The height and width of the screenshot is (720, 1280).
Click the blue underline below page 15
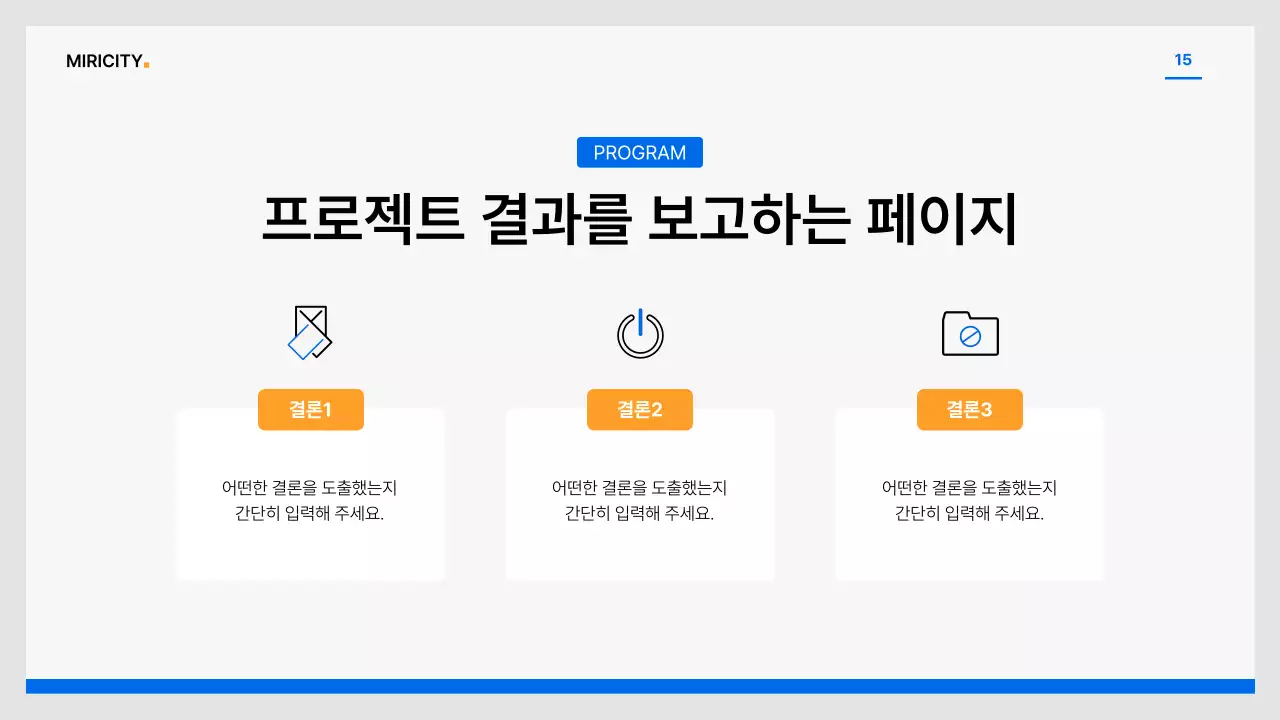[1183, 76]
